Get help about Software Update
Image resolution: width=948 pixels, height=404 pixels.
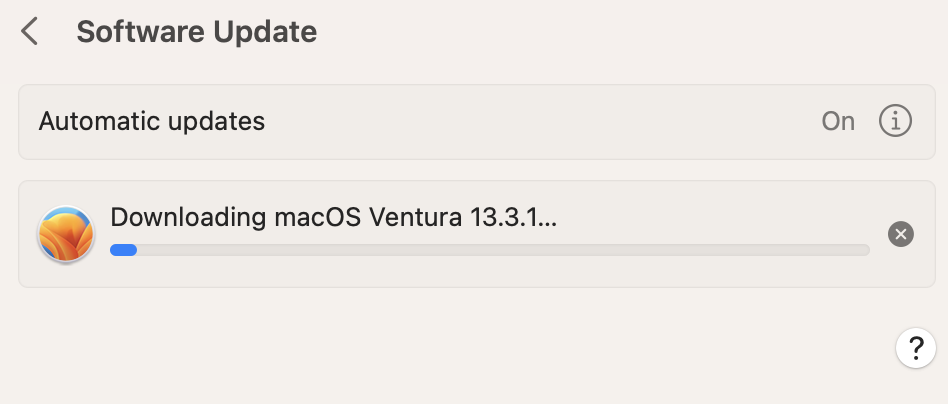(916, 348)
